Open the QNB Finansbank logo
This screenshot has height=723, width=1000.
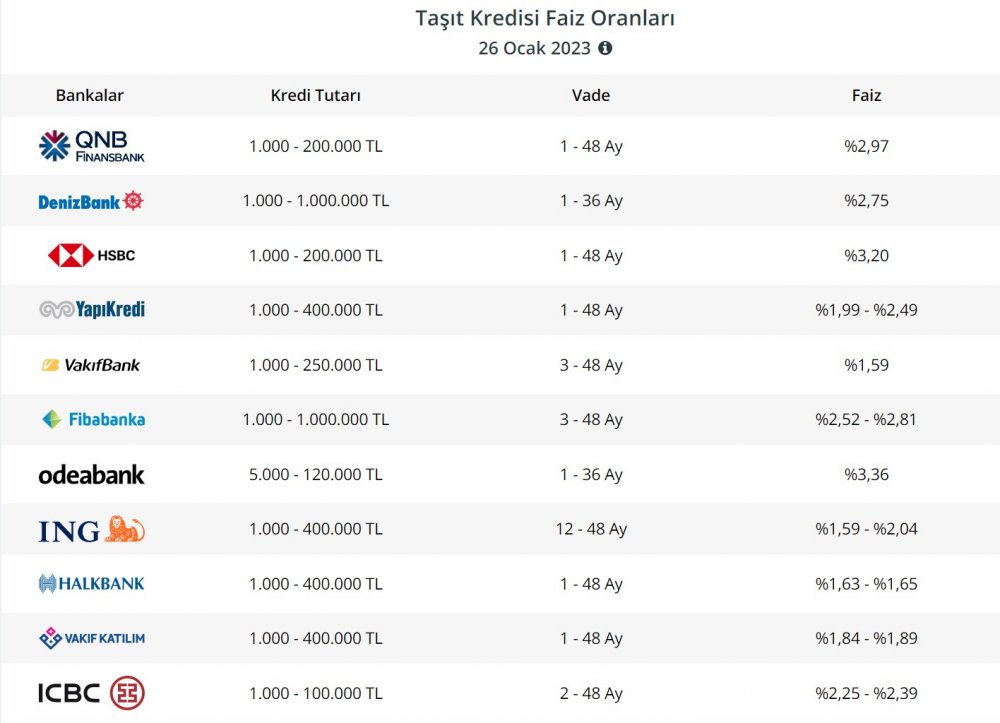[x=92, y=146]
